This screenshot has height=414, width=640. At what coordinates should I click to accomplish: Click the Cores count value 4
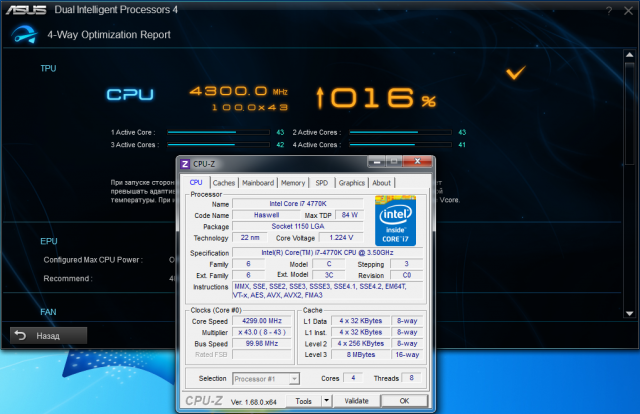click(353, 378)
